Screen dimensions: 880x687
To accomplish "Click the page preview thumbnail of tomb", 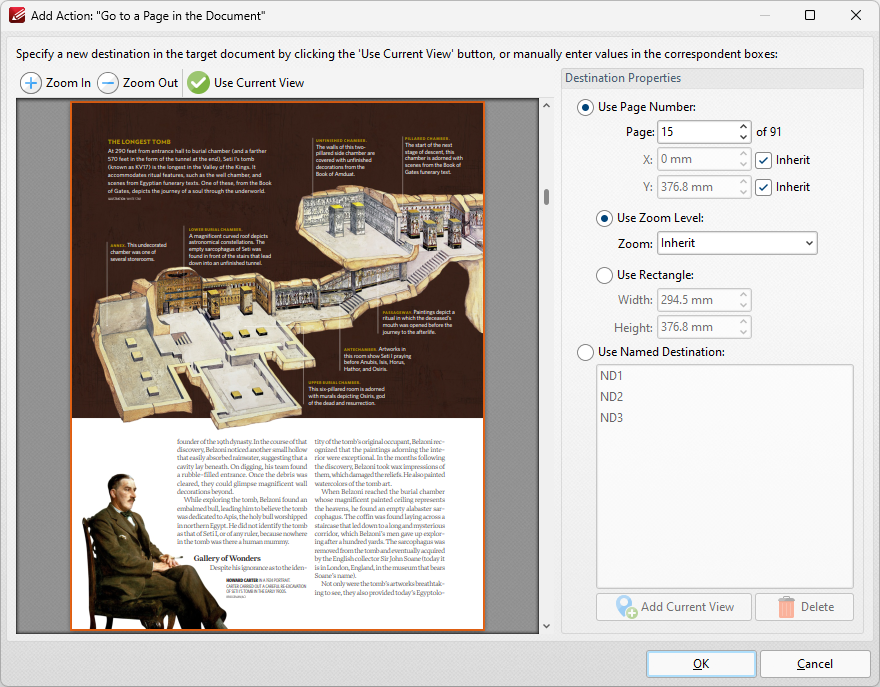I will (277, 366).
